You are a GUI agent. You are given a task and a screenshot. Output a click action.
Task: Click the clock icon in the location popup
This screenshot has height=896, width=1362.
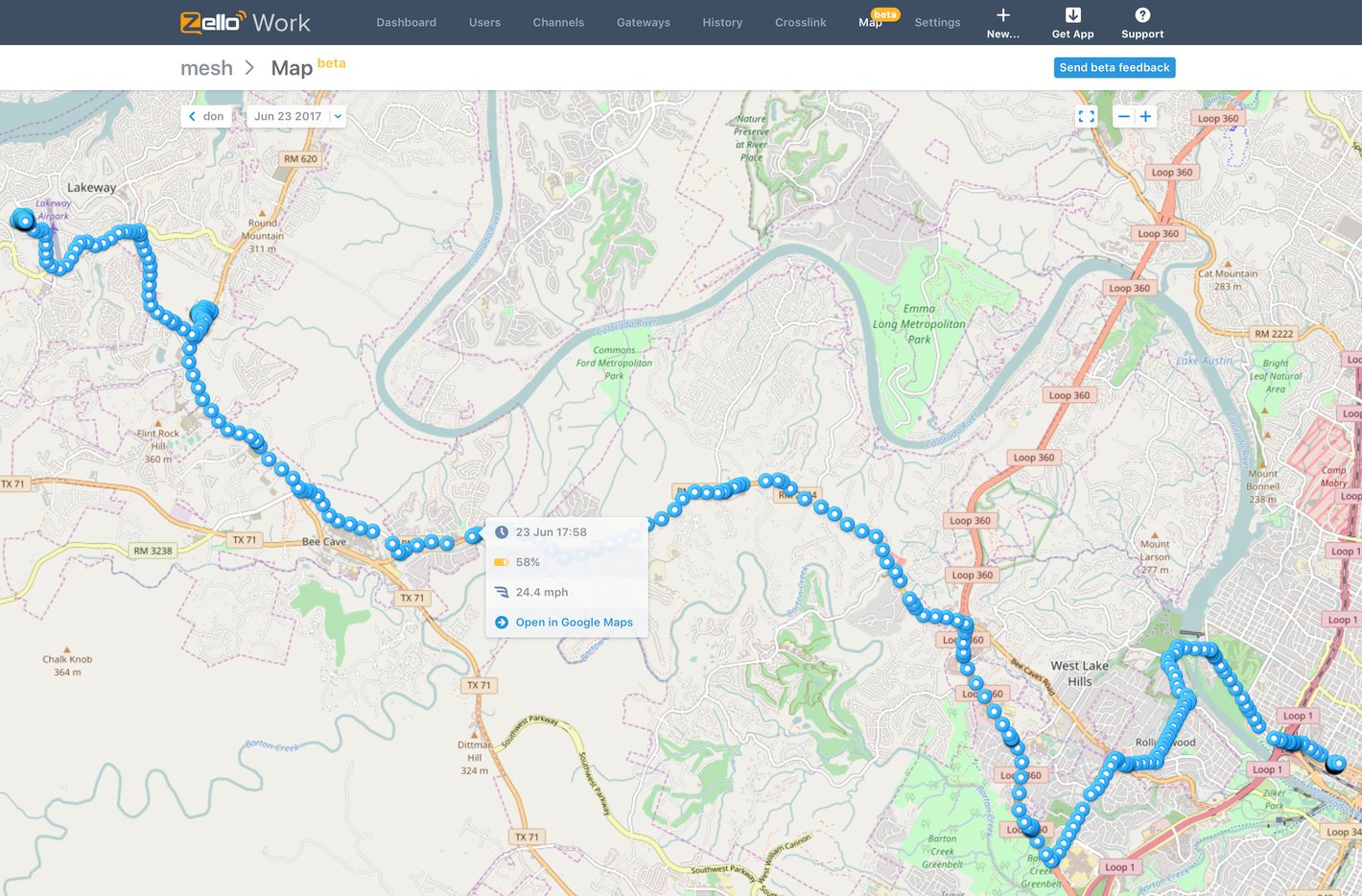501,531
